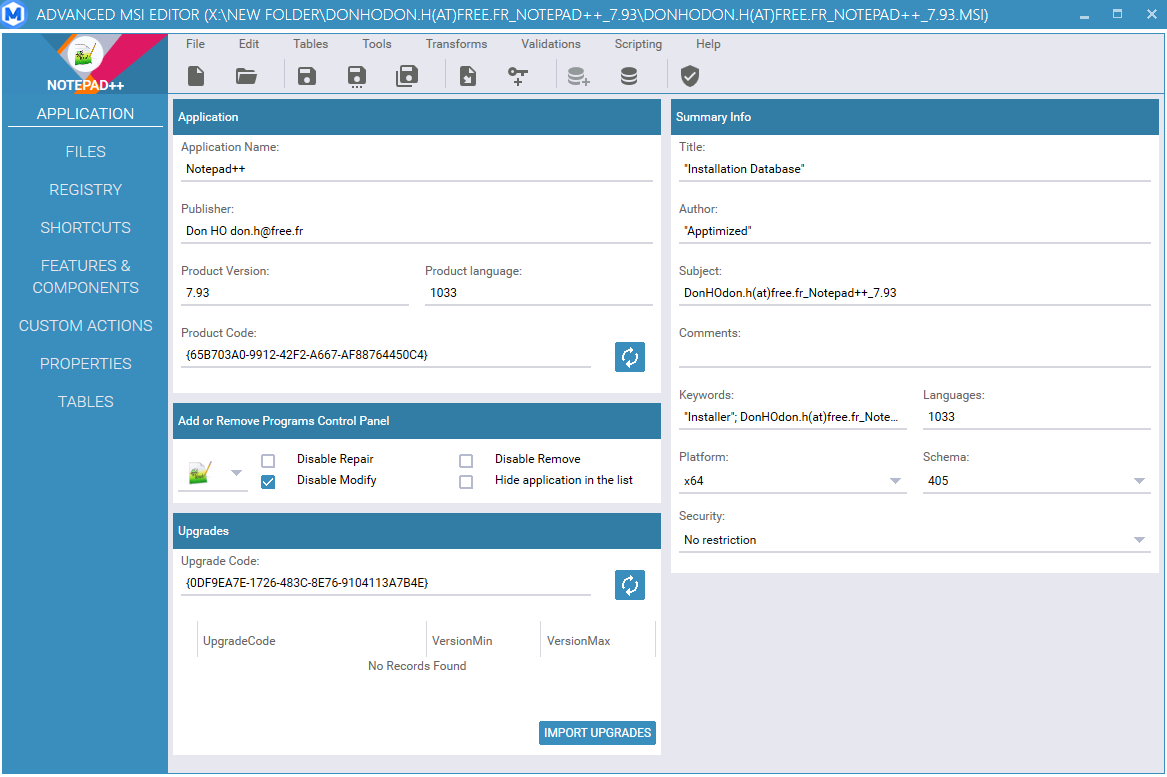Tick Hide application in the list
This screenshot has width=1167, height=777.
tap(466, 482)
